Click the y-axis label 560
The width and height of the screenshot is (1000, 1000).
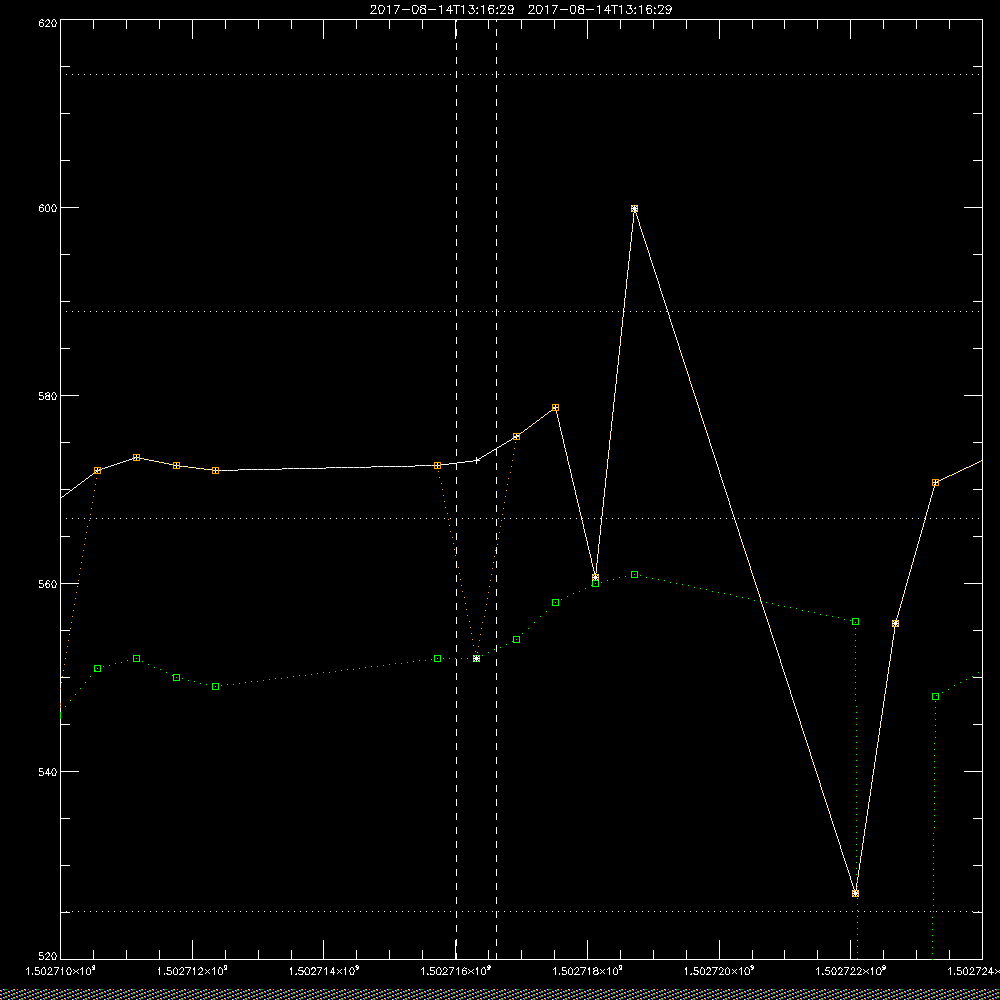point(48,584)
